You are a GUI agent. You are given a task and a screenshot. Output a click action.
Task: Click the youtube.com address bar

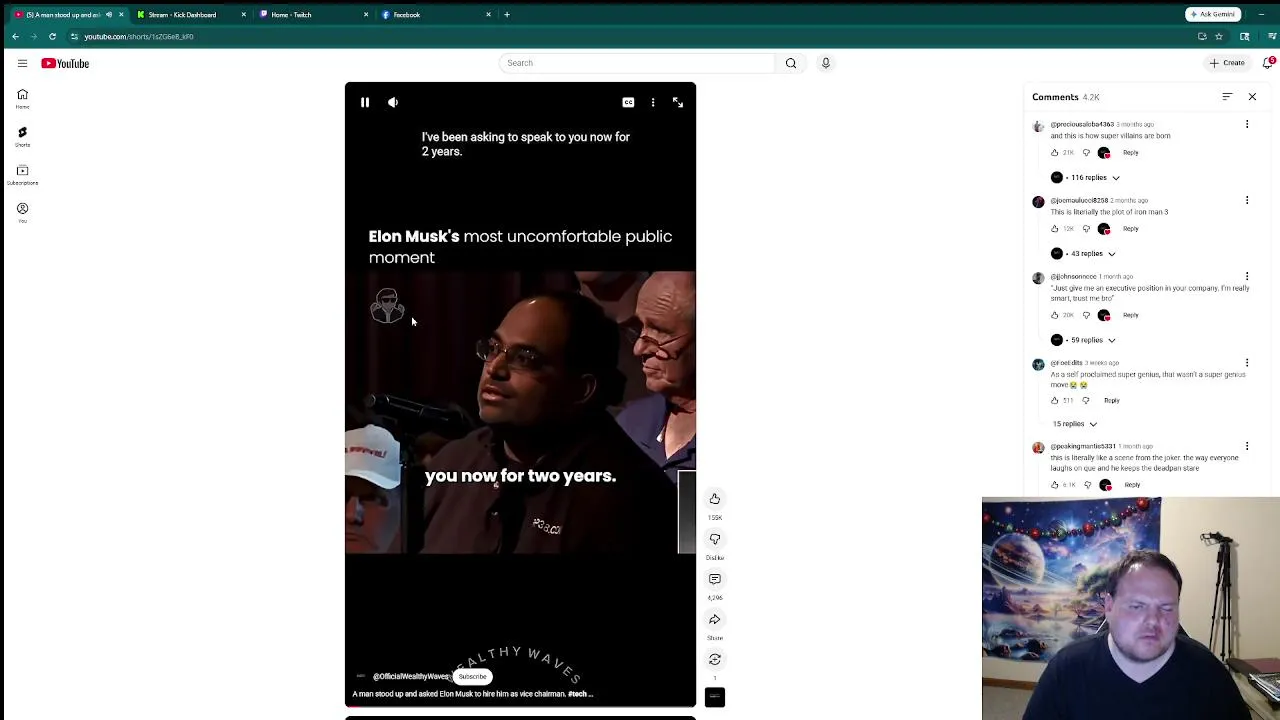click(139, 37)
